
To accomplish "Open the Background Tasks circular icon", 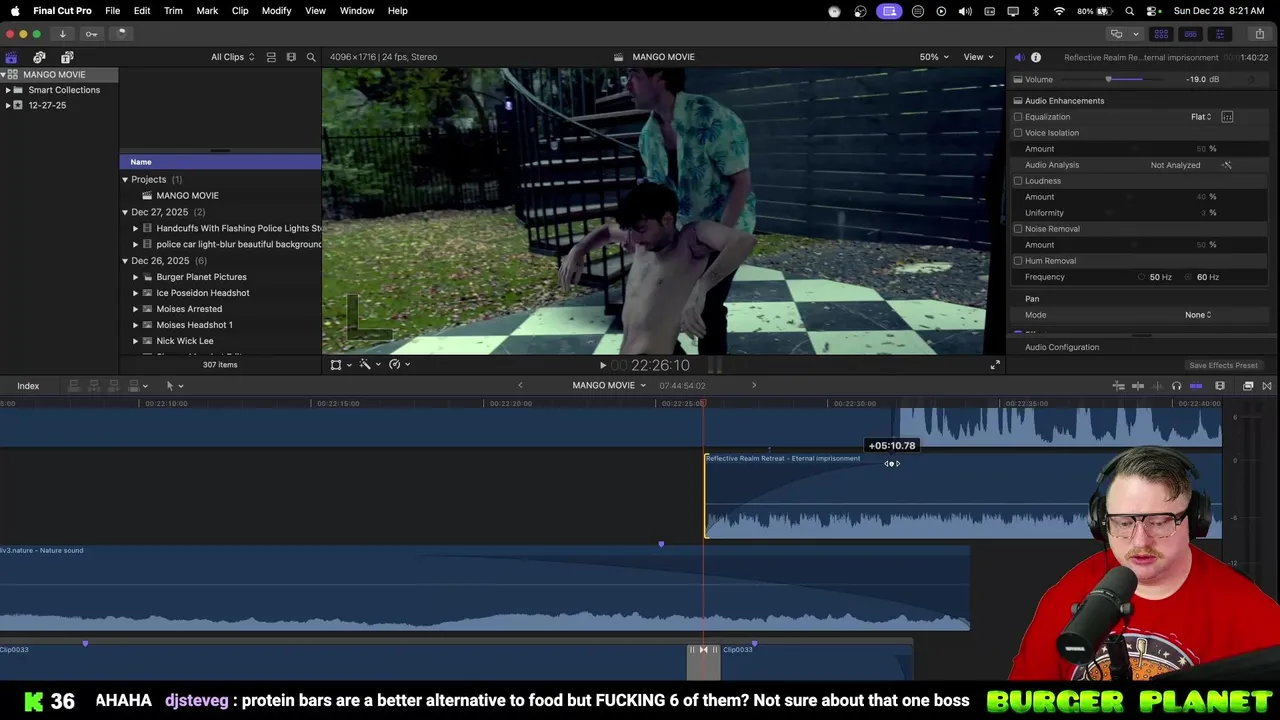I will pyautogui.click(x=121, y=33).
